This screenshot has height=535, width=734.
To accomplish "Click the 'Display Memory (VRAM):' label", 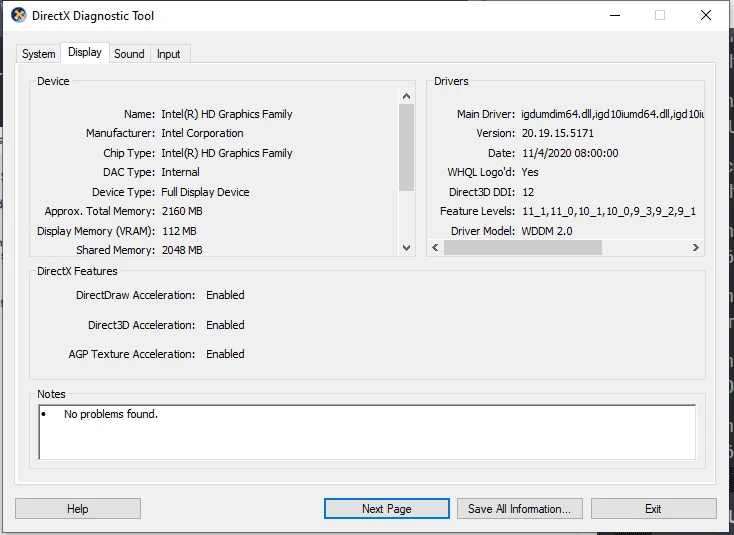I will 96,231.
